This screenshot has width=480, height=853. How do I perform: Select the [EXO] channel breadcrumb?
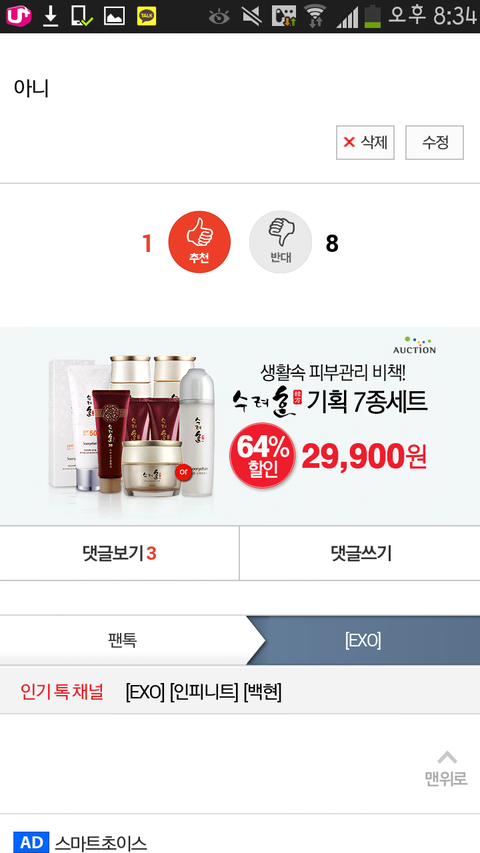pos(363,640)
